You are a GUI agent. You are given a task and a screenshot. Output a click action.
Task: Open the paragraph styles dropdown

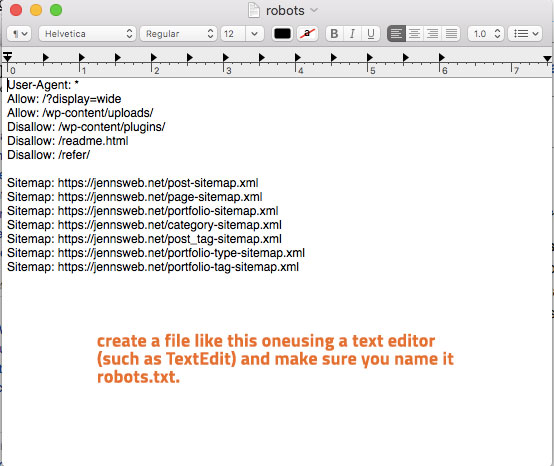coord(19,34)
